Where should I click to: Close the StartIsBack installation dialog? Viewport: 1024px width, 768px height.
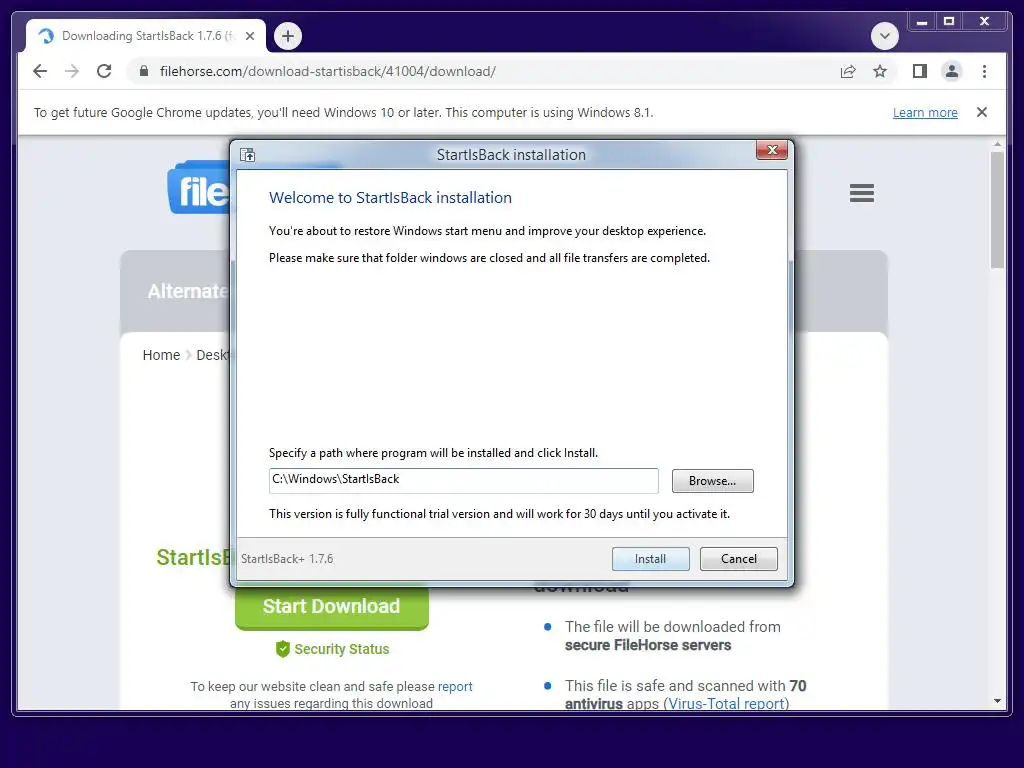772,150
